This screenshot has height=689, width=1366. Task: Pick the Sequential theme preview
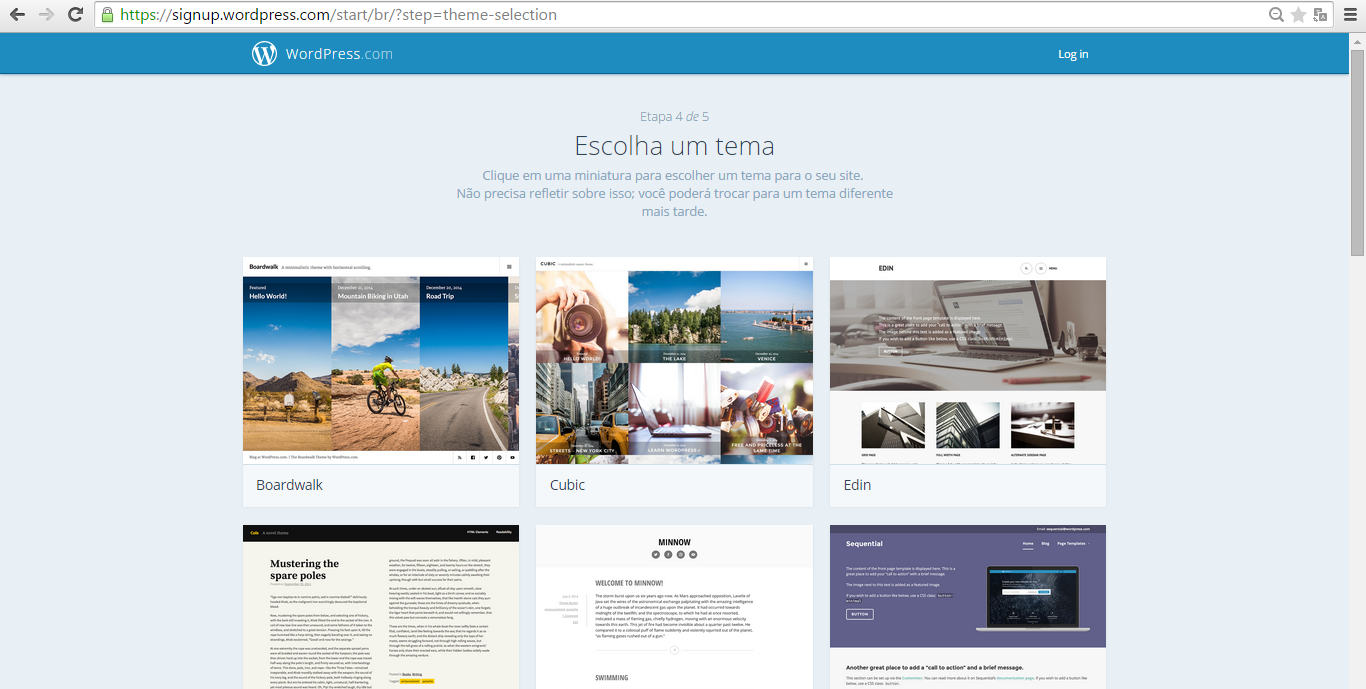[x=968, y=607]
